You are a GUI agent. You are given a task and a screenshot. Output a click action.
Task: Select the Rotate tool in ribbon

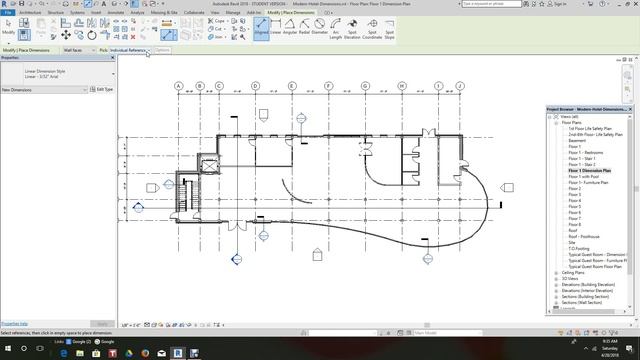point(92,35)
